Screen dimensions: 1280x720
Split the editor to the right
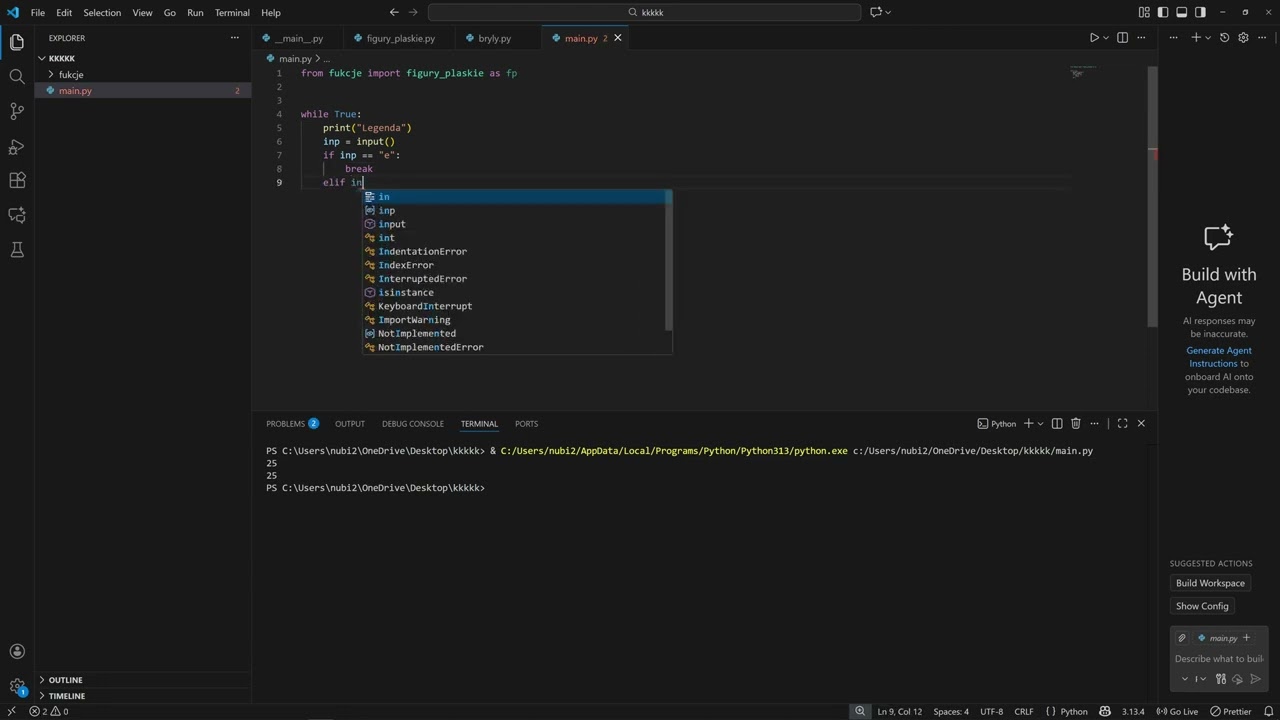(x=1122, y=38)
